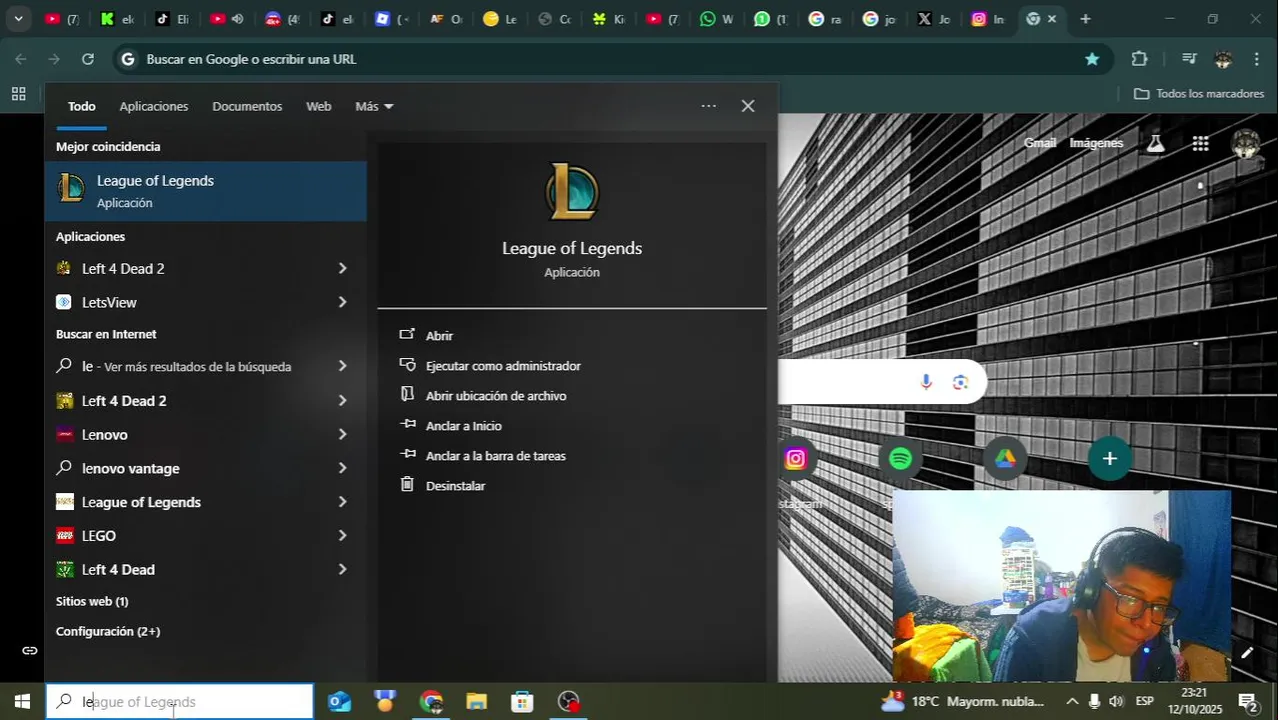The image size is (1278, 720).
Task: Open Microsoft Store from the taskbar
Action: (x=522, y=702)
